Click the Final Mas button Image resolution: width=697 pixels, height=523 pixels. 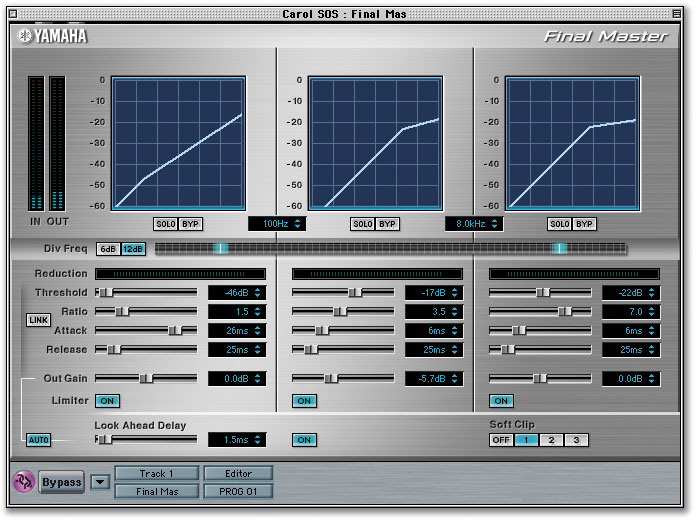156,491
